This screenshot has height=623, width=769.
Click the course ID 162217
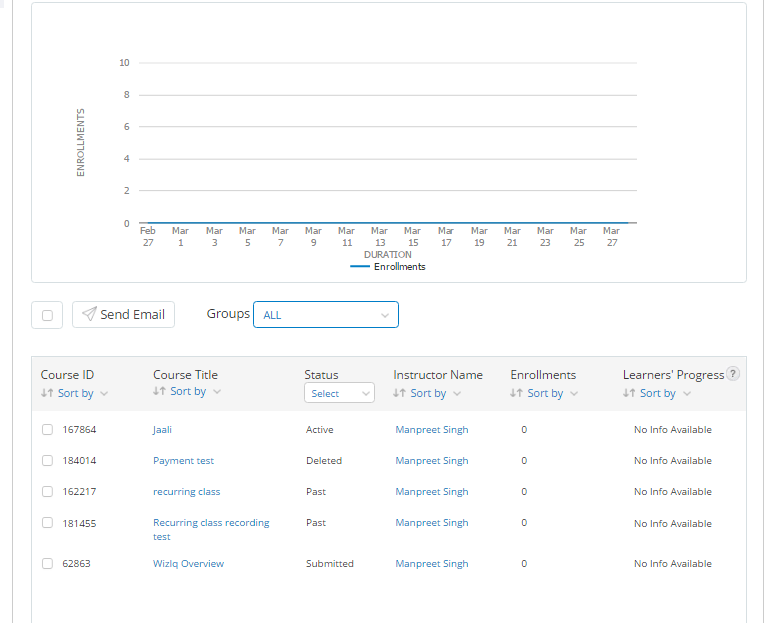click(x=79, y=492)
